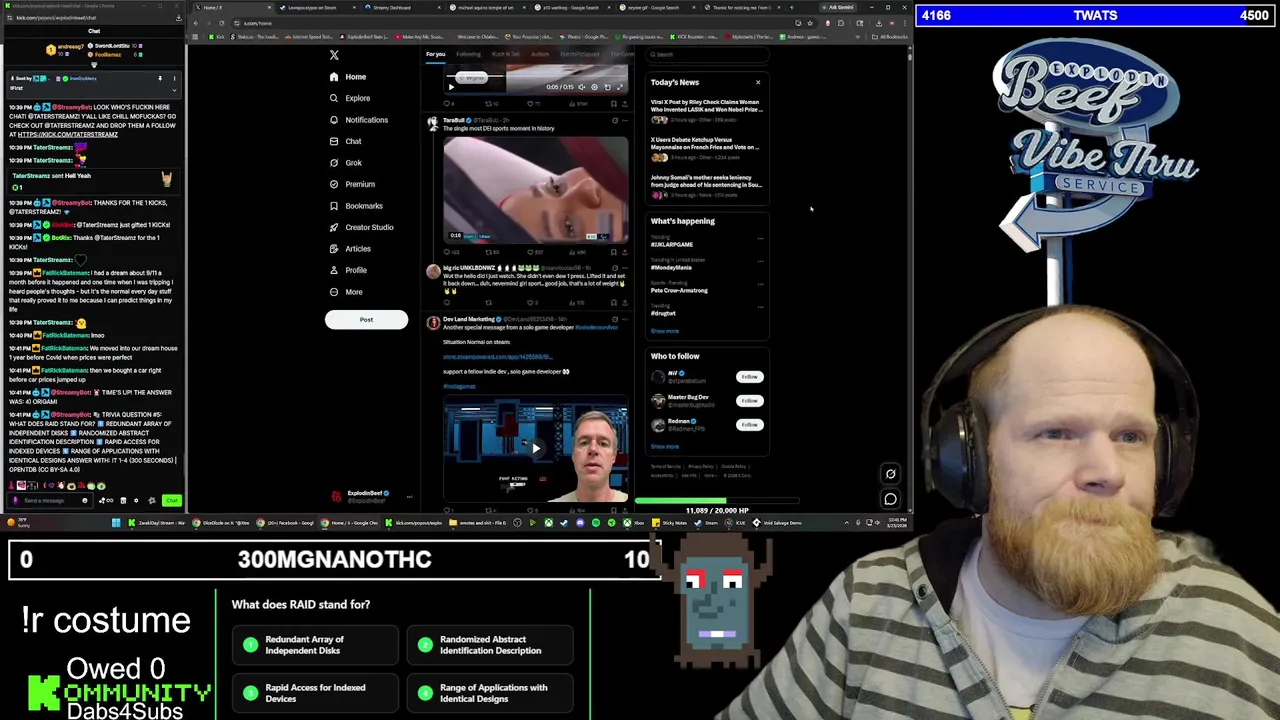Open the Pete Crow-Armstrong trending topic
This screenshot has width=1280, height=720.
coord(679,288)
